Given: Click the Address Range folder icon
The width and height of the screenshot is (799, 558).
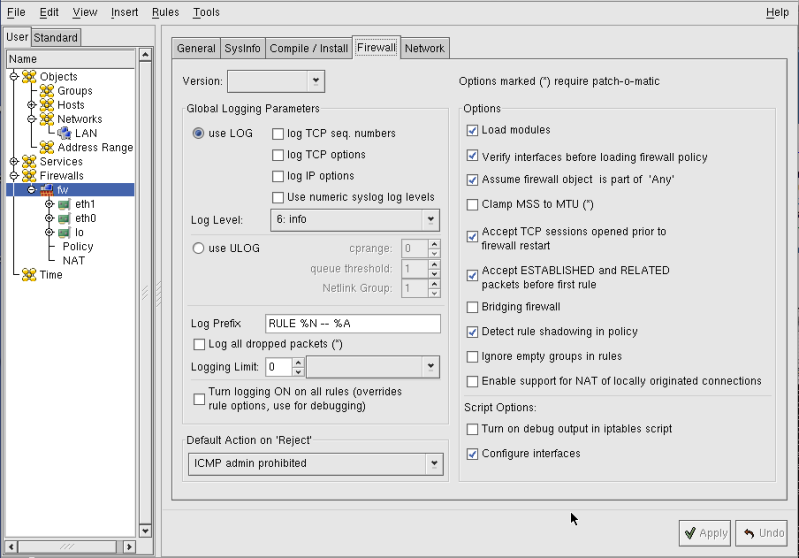Looking at the screenshot, I should [x=46, y=147].
